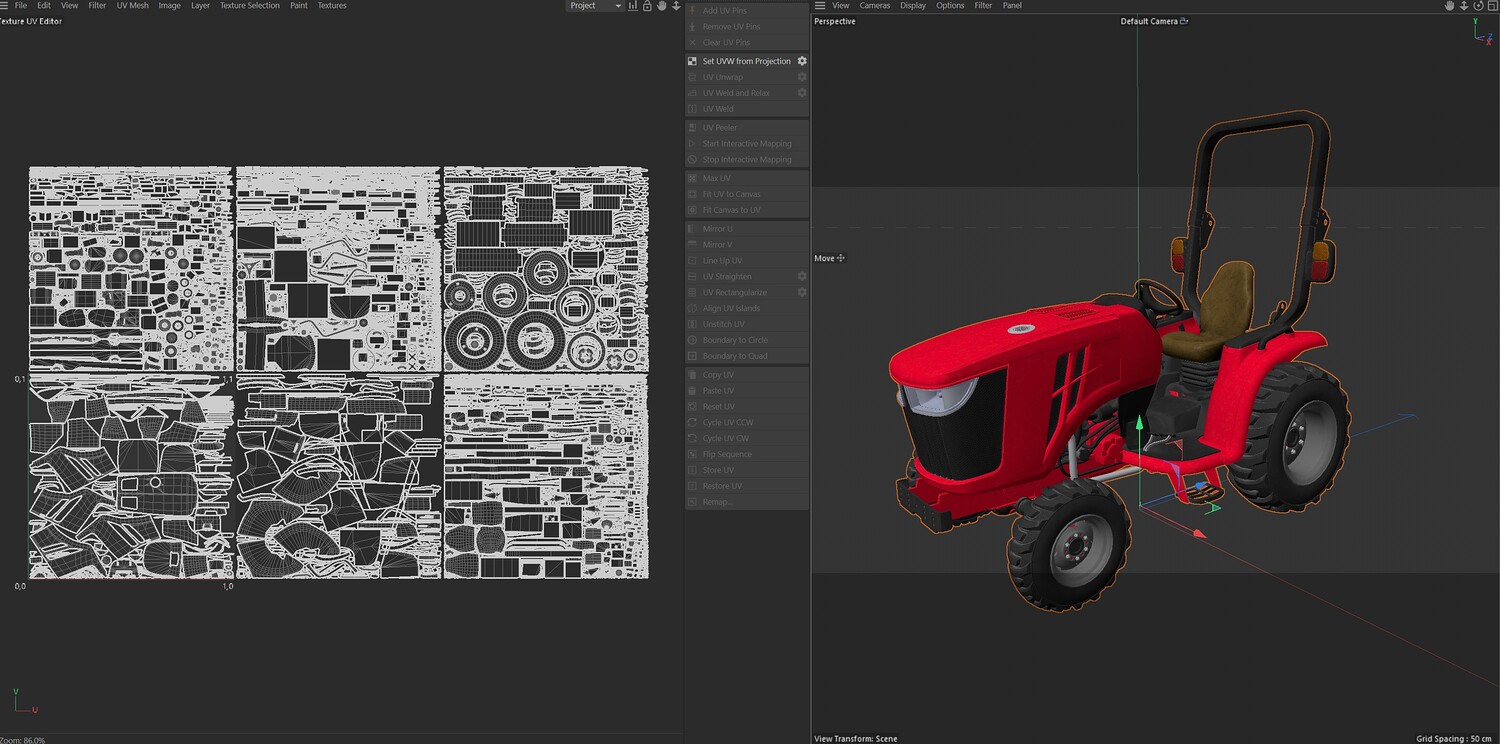The width and height of the screenshot is (1500, 744).
Task: Open the UV Unwrap settings gear
Action: tap(801, 77)
